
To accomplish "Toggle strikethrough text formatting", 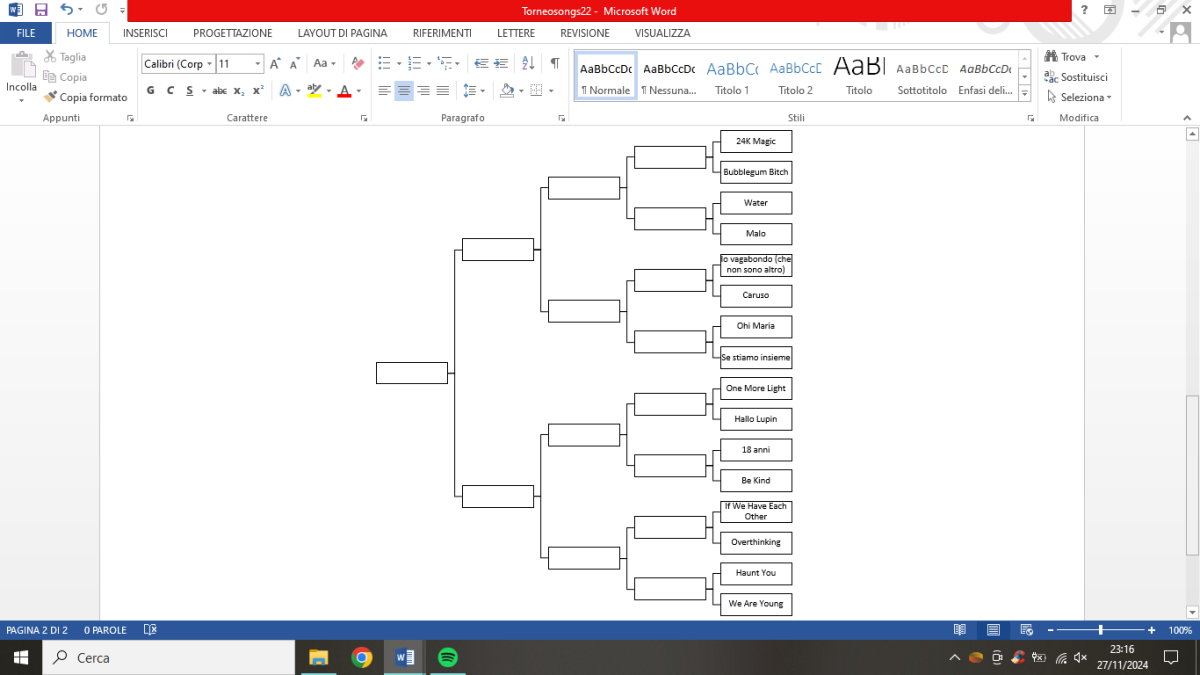I will click(x=219, y=90).
